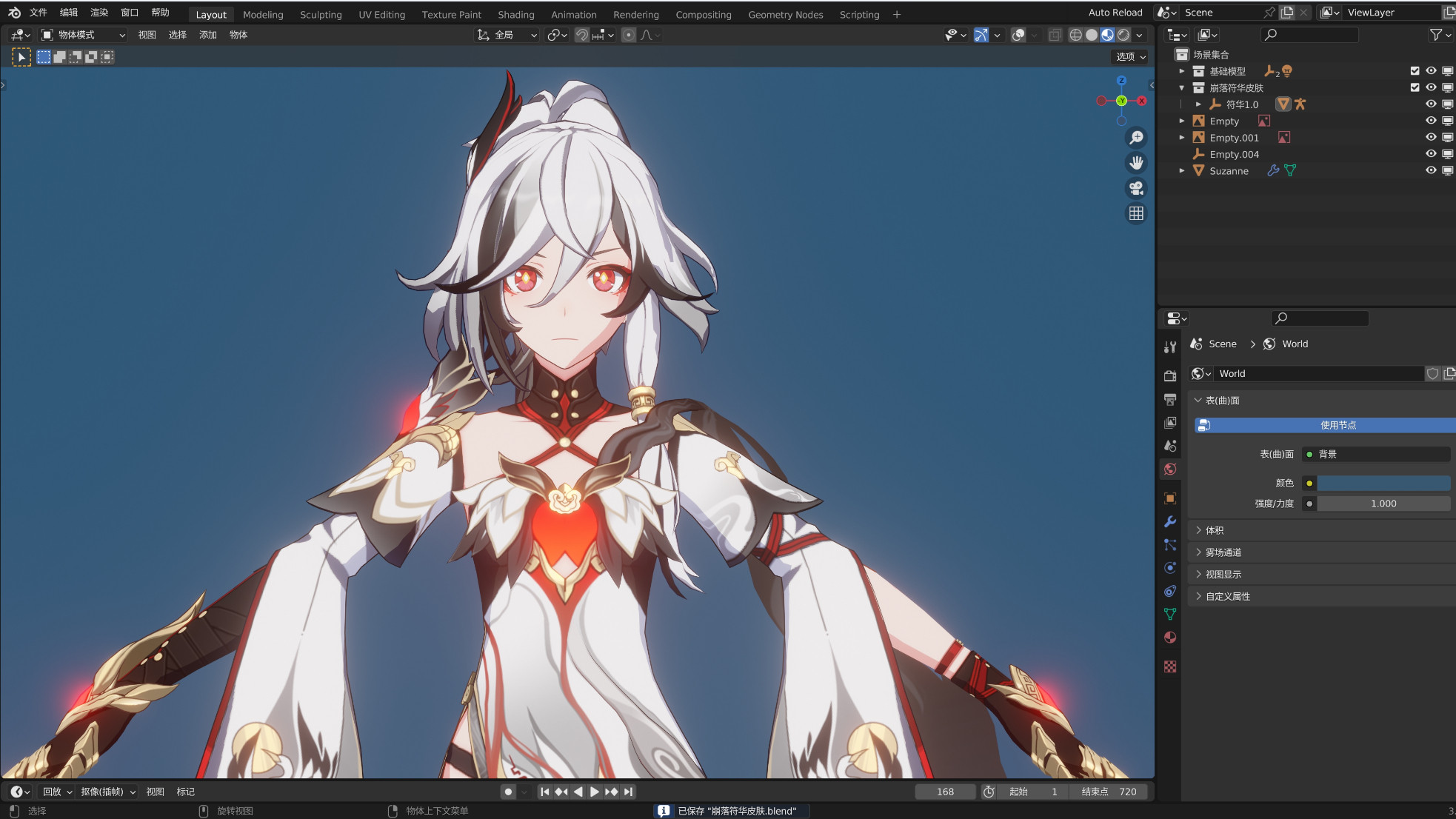Image resolution: width=1456 pixels, height=819 pixels.
Task: Jump to timeline end button
Action: (629, 792)
